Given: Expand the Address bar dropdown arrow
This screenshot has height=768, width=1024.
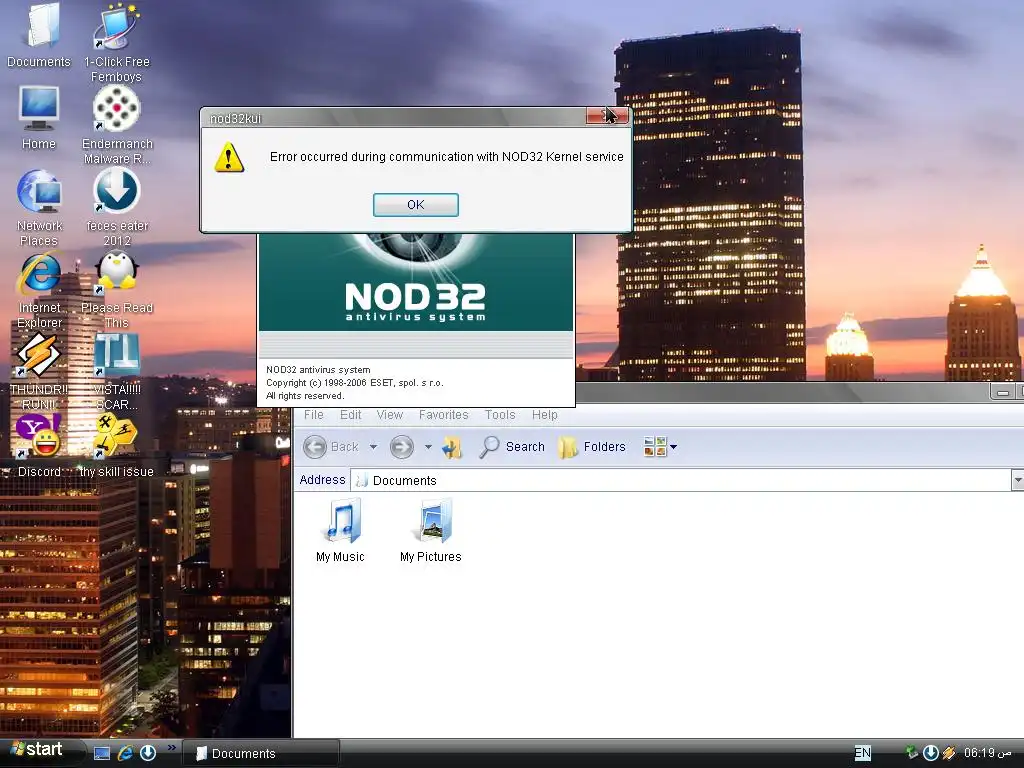Looking at the screenshot, I should 1017,480.
